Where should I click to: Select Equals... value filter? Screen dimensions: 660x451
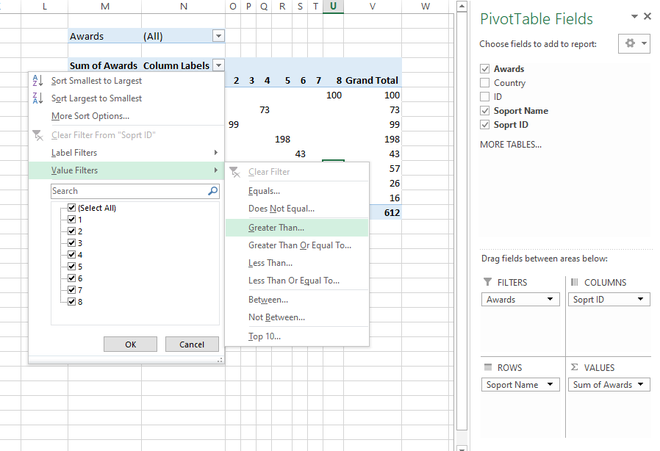point(297,191)
